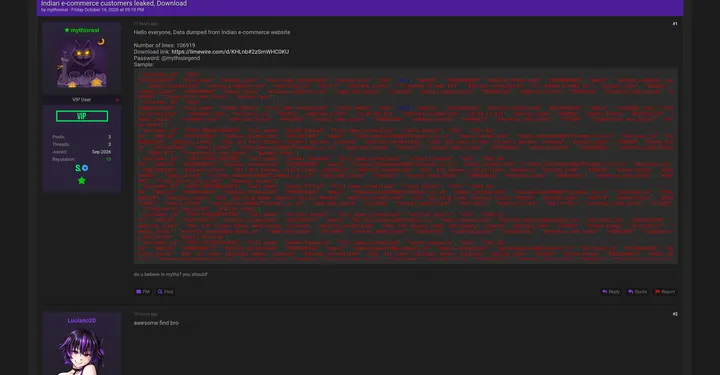Click the 'VIP User' title label

point(82,100)
